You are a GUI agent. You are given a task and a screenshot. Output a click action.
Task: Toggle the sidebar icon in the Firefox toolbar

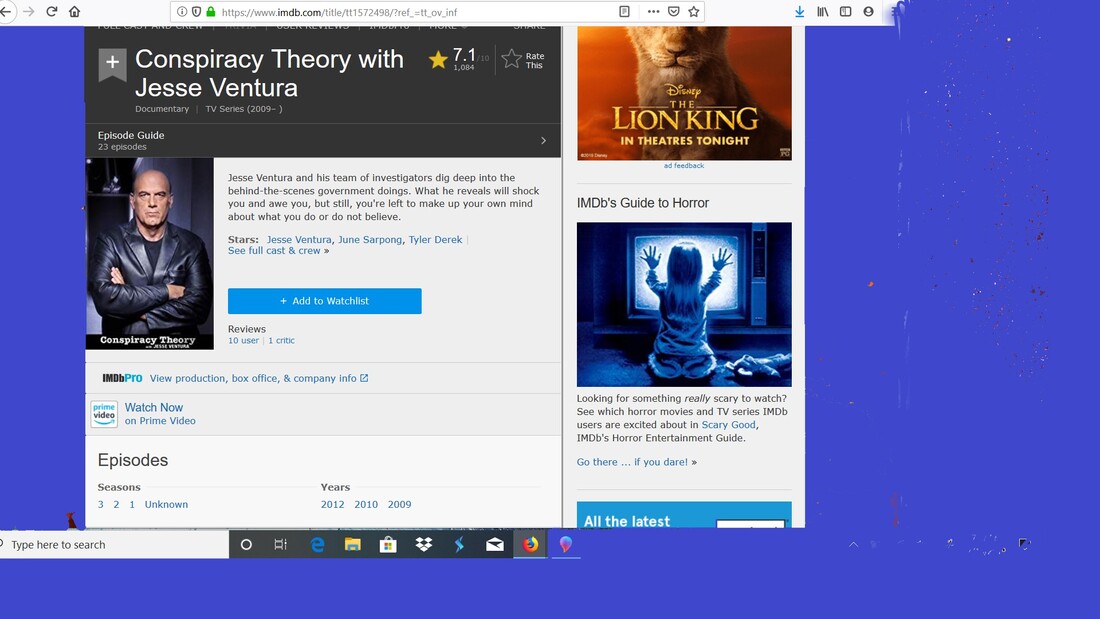[845, 12]
